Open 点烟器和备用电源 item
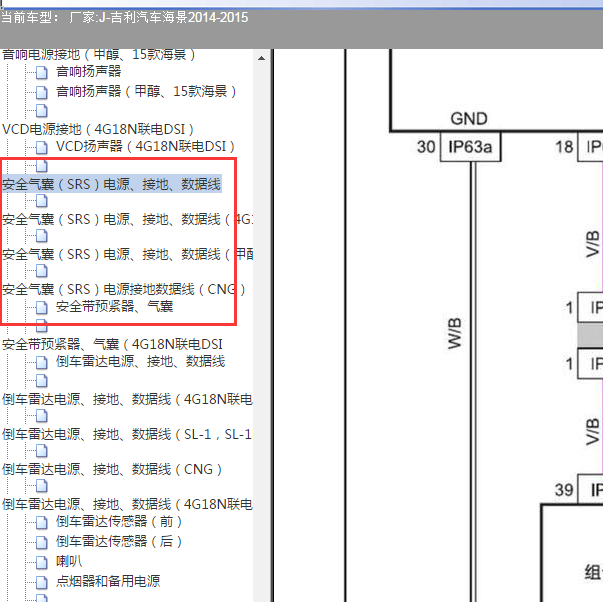 pos(108,581)
